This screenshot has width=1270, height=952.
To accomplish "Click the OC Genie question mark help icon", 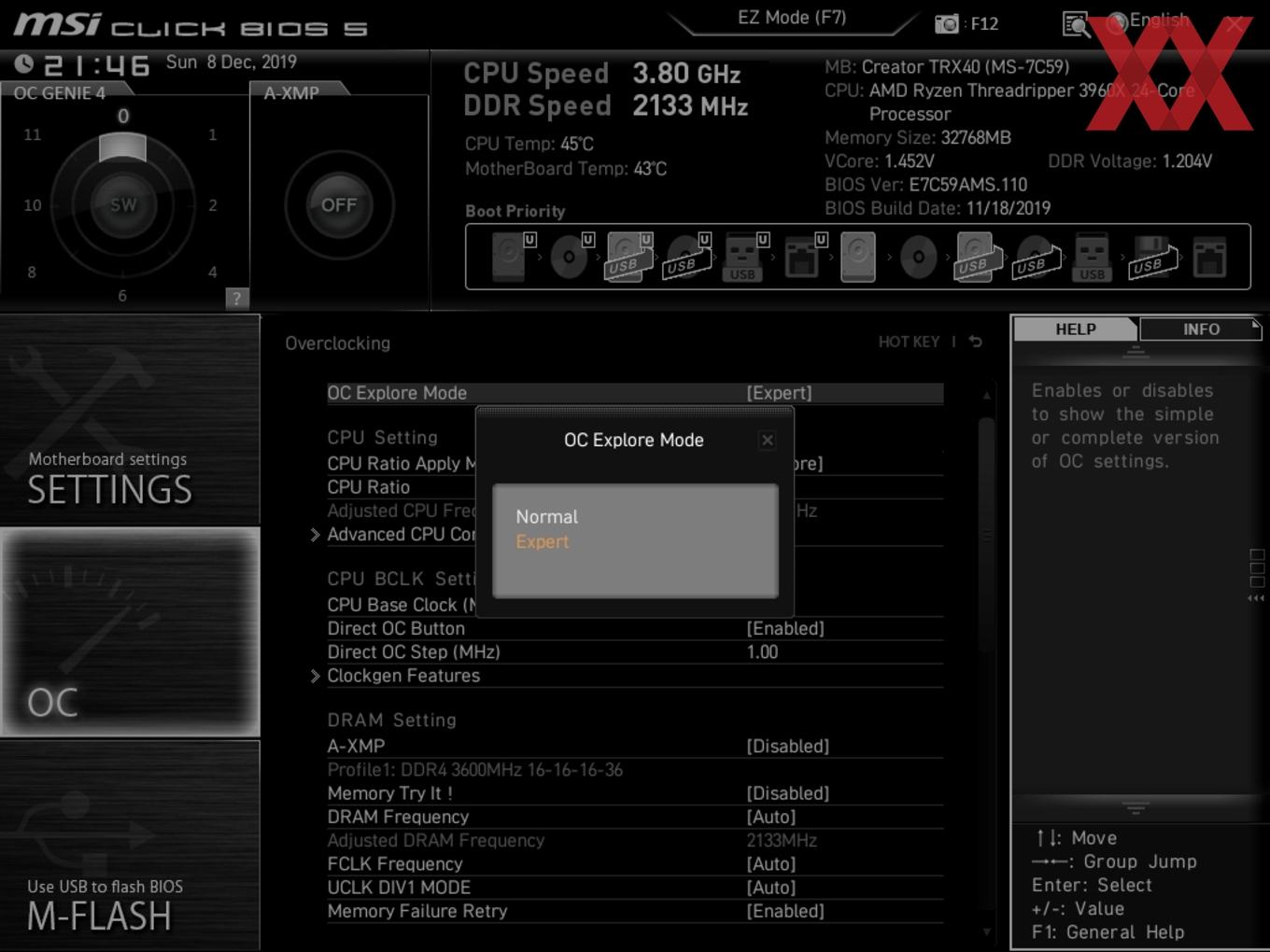I will (237, 299).
